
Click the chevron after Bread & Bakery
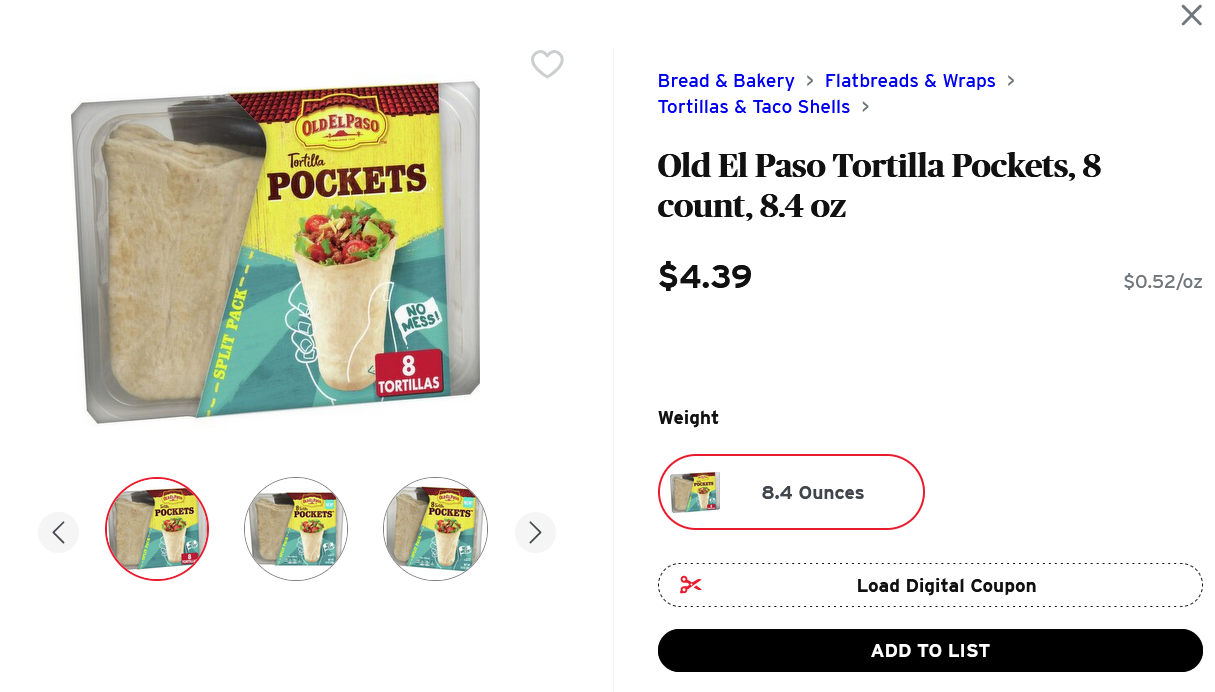tap(810, 81)
